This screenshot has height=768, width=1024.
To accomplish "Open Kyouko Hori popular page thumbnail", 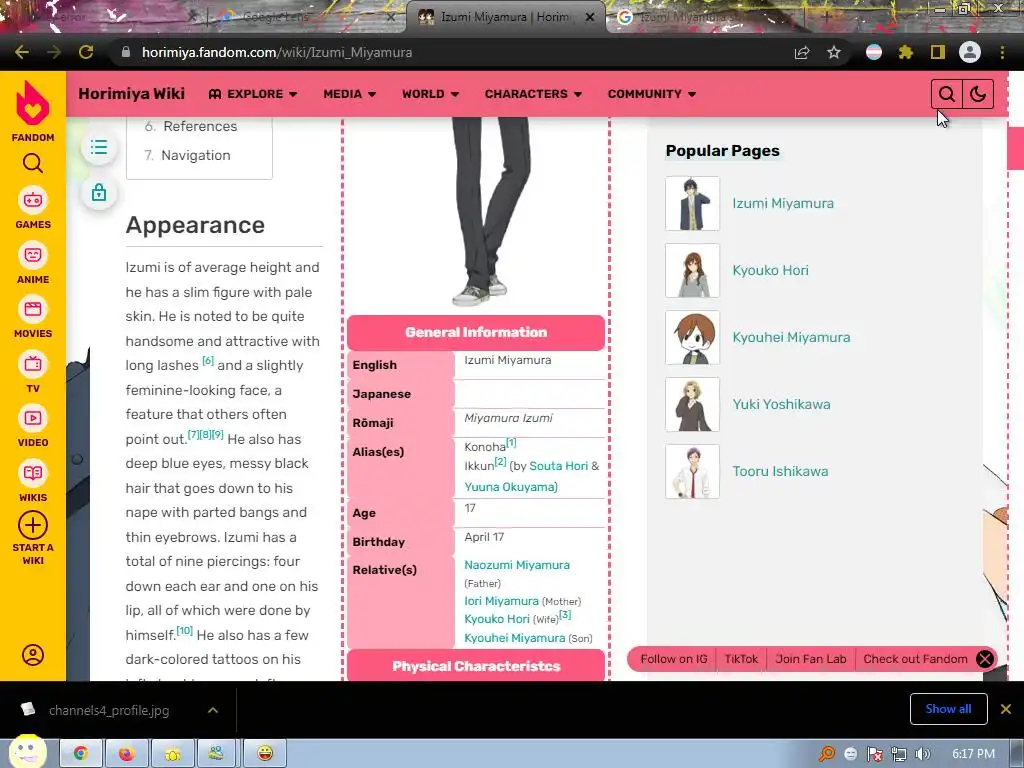I will pyautogui.click(x=692, y=270).
